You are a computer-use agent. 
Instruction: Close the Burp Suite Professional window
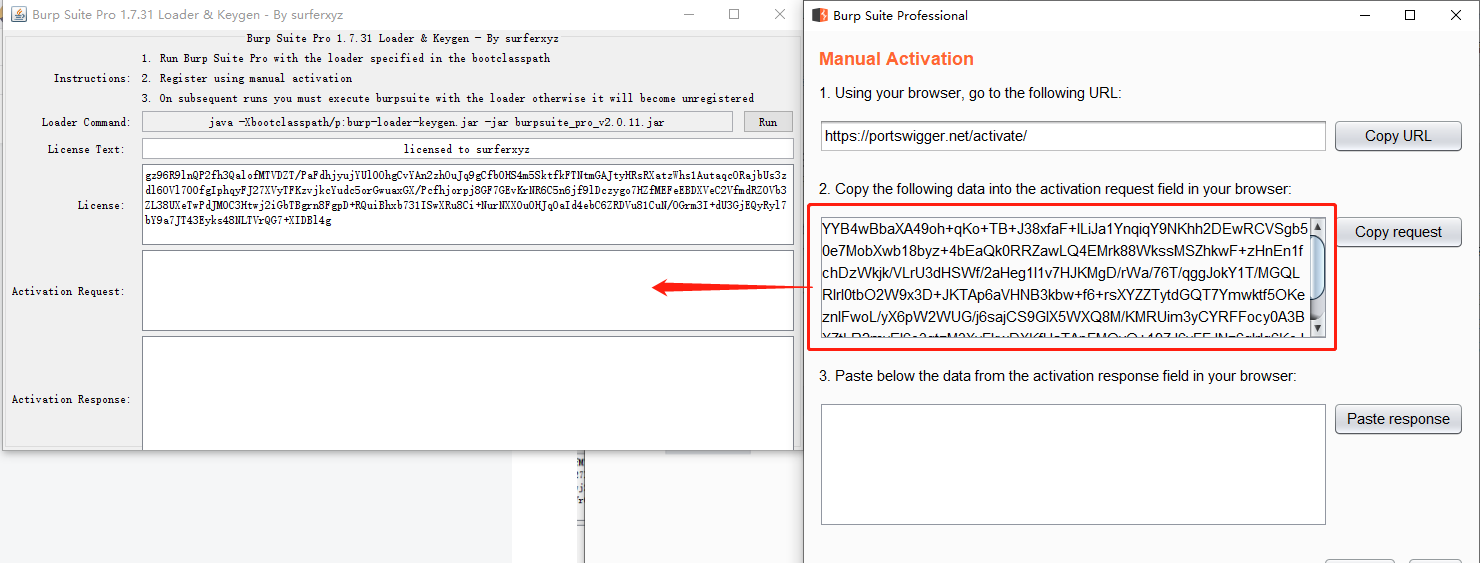[x=1456, y=15]
